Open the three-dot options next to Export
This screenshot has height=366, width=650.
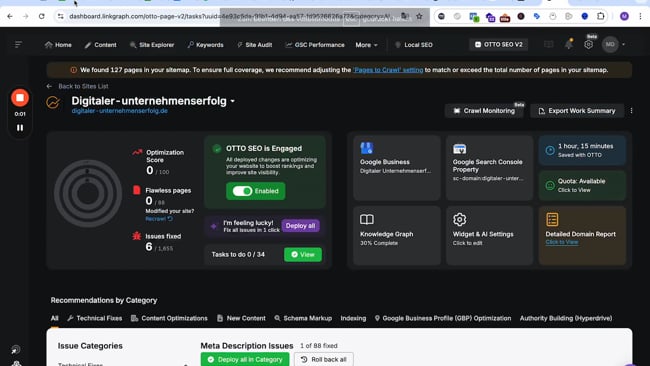pyautogui.click(x=631, y=111)
